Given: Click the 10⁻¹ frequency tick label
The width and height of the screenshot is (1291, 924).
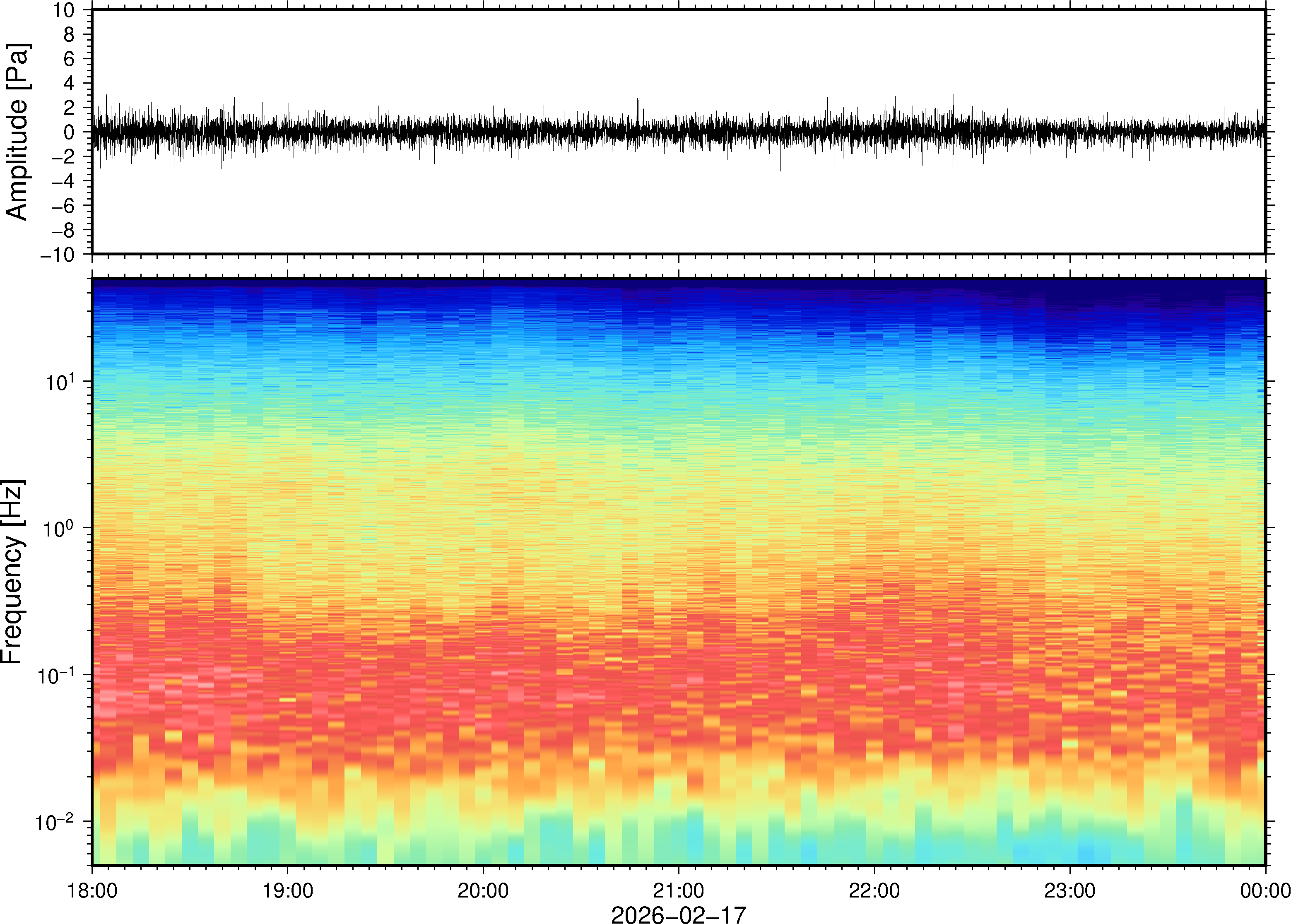Looking at the screenshot, I should (x=56, y=675).
